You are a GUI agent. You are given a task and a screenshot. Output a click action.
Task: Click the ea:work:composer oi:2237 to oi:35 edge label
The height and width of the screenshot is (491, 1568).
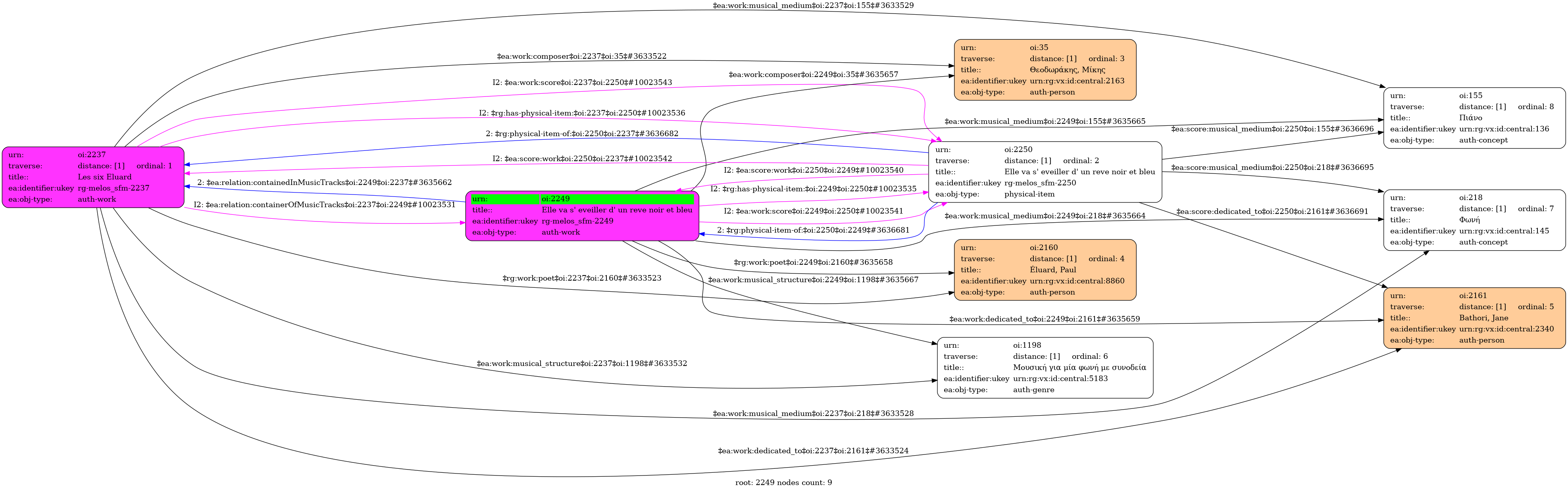pos(581,57)
